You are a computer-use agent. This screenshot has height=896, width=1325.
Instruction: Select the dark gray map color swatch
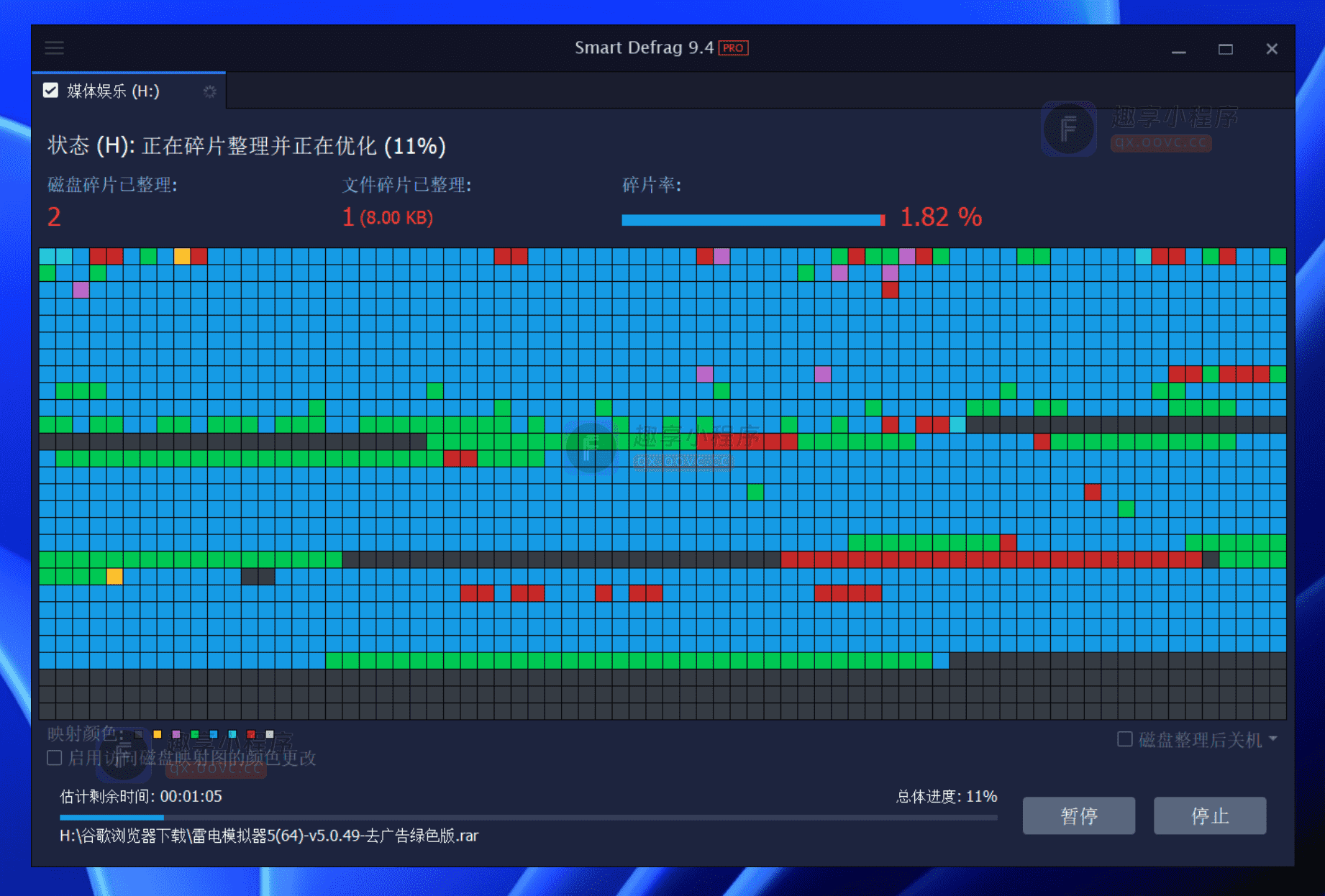(139, 734)
